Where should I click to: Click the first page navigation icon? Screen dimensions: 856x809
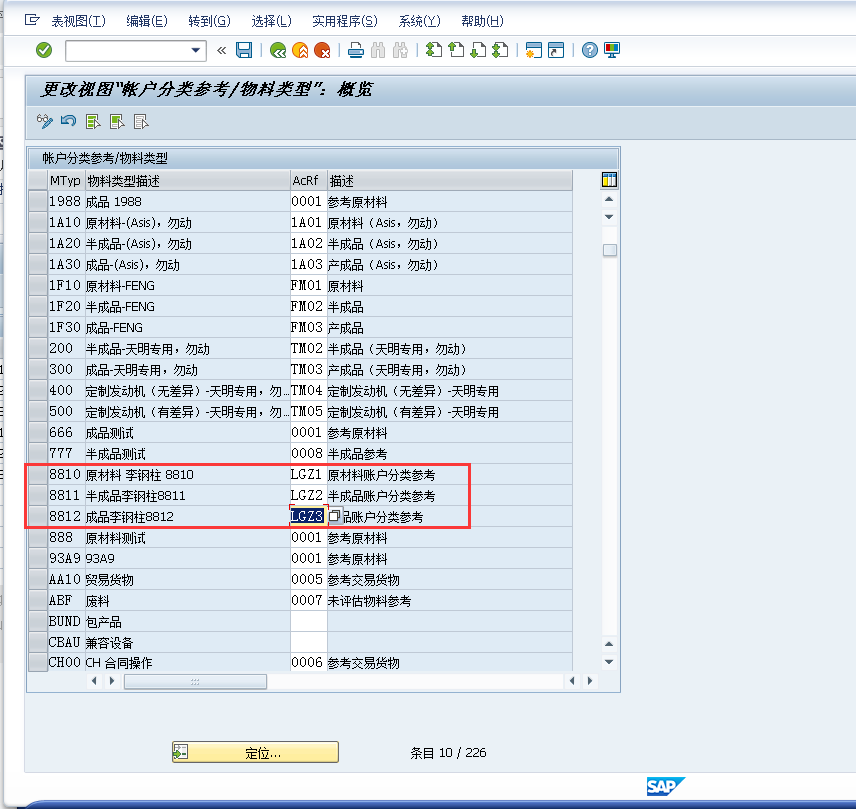pyautogui.click(x=432, y=49)
